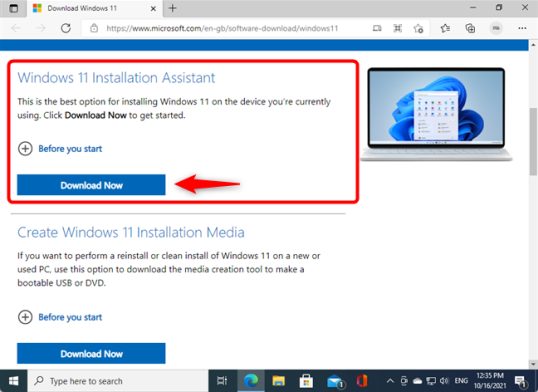
Task: Click the scrollbar down arrow
Action: [534, 364]
